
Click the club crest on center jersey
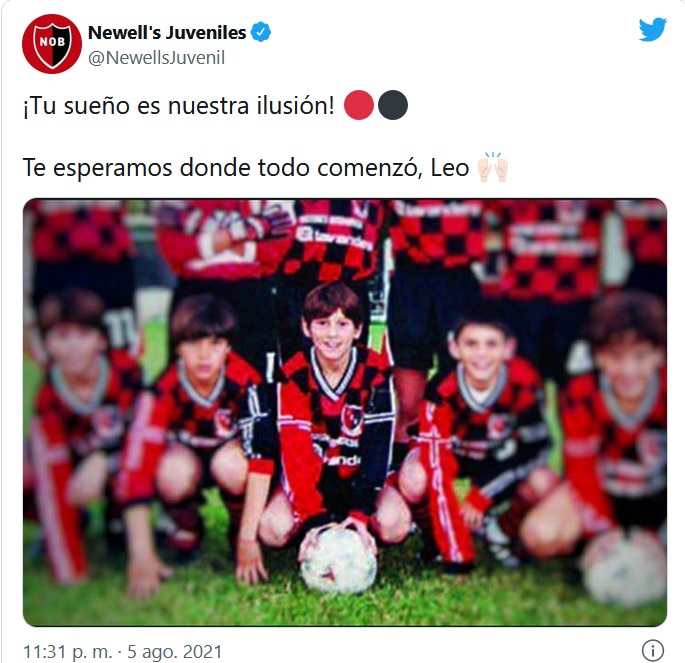click(353, 420)
